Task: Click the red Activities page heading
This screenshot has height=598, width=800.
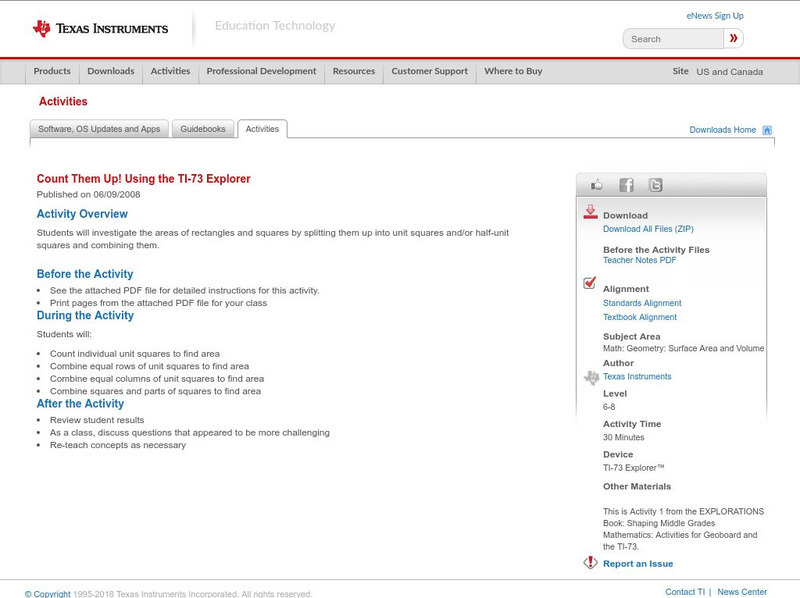Action: click(63, 102)
